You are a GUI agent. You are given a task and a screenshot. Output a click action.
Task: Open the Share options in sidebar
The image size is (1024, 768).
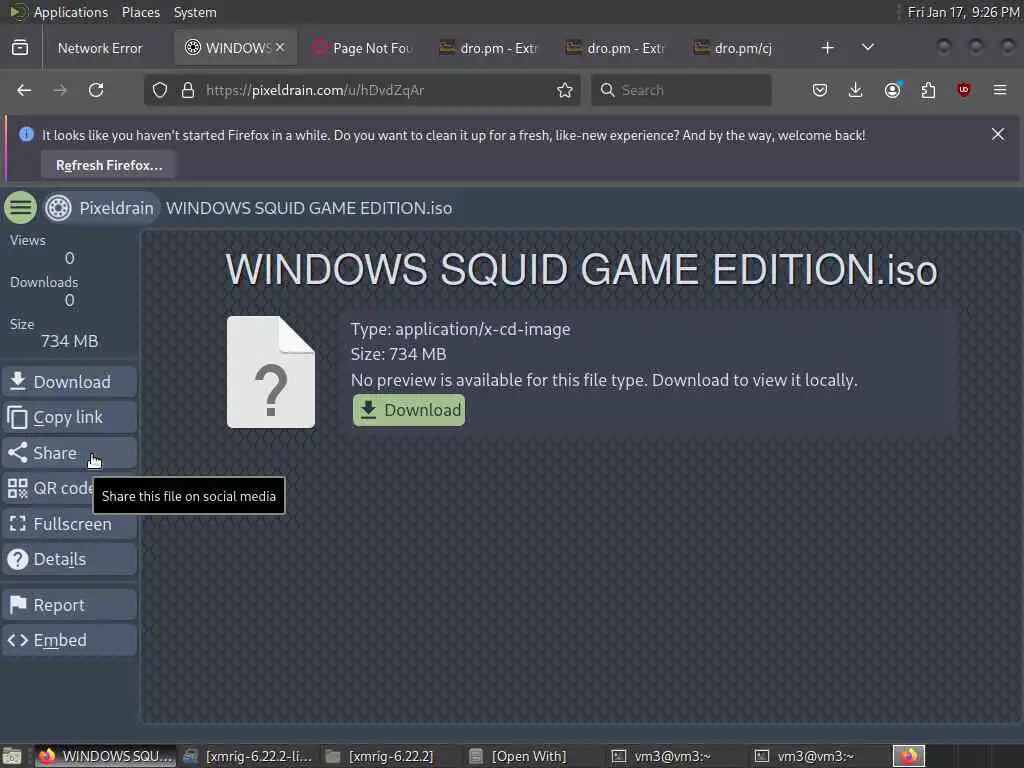[69, 453]
